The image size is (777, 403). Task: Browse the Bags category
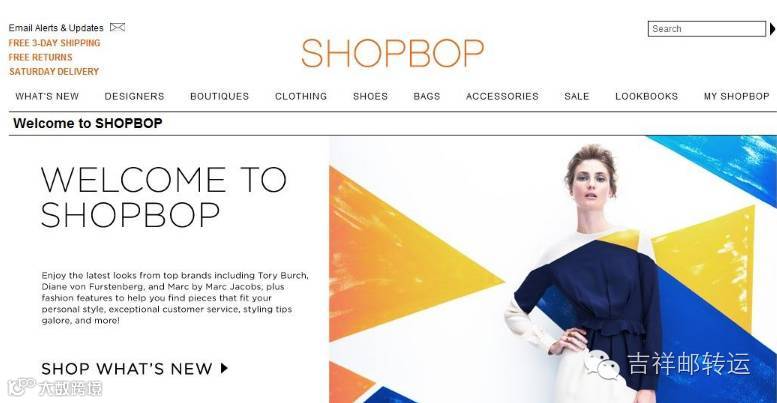[427, 96]
